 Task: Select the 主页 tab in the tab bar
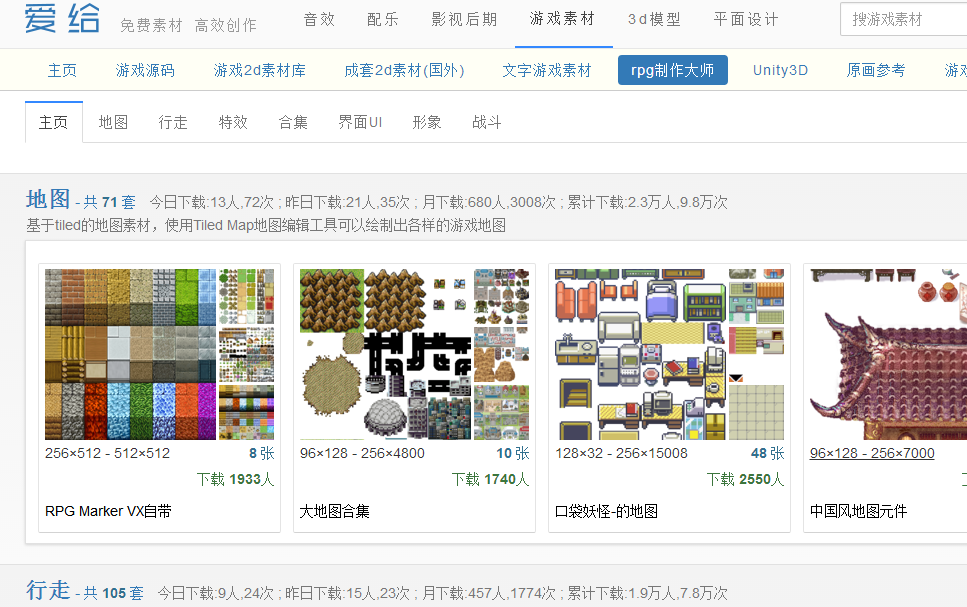click(x=54, y=122)
